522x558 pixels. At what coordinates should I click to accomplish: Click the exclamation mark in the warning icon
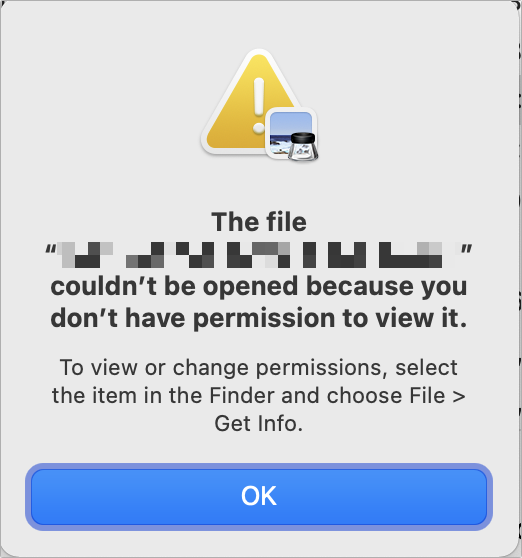259,106
